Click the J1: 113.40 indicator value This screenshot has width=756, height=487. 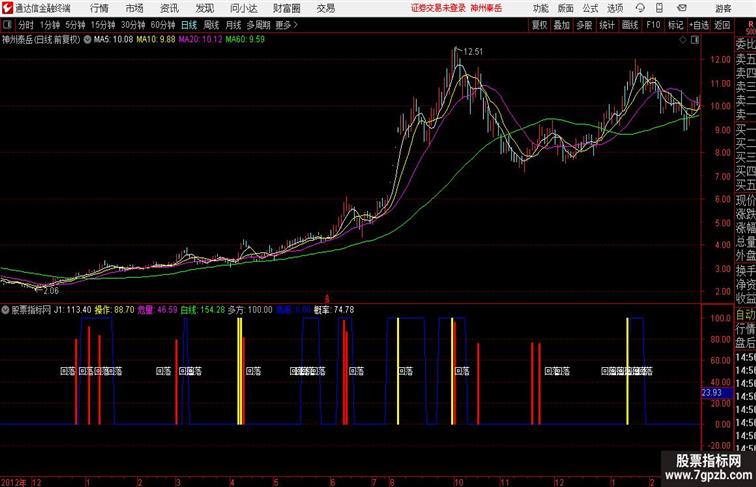pyautogui.click(x=72, y=310)
